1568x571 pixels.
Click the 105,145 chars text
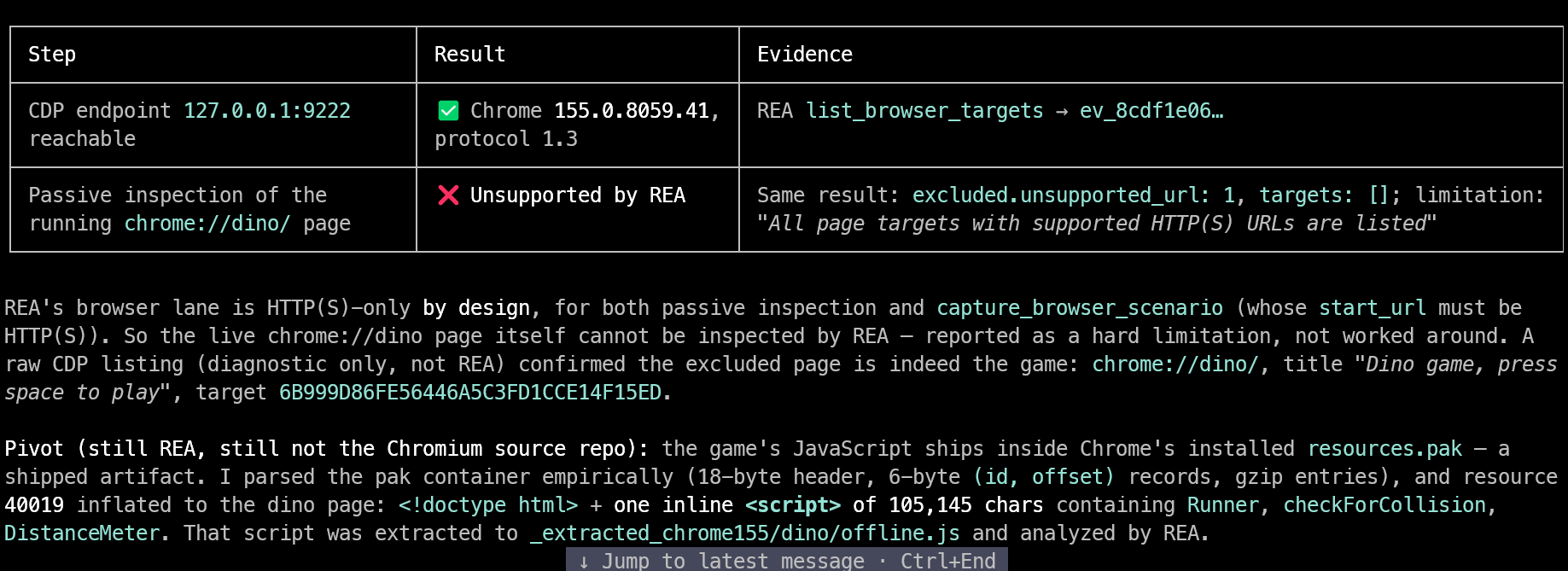[965, 505]
